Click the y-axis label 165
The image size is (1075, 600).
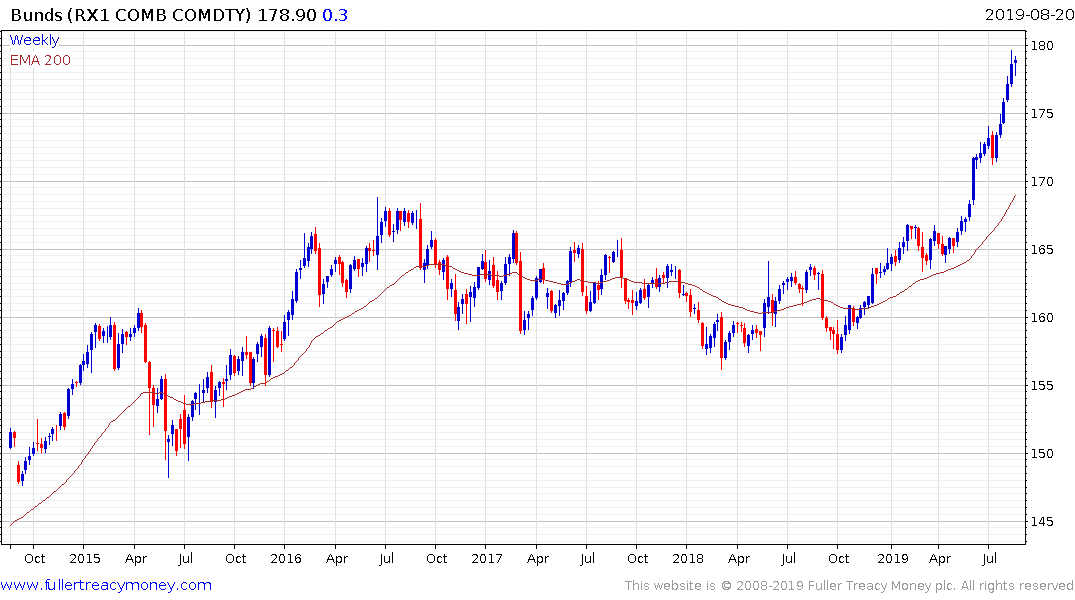[1042, 249]
